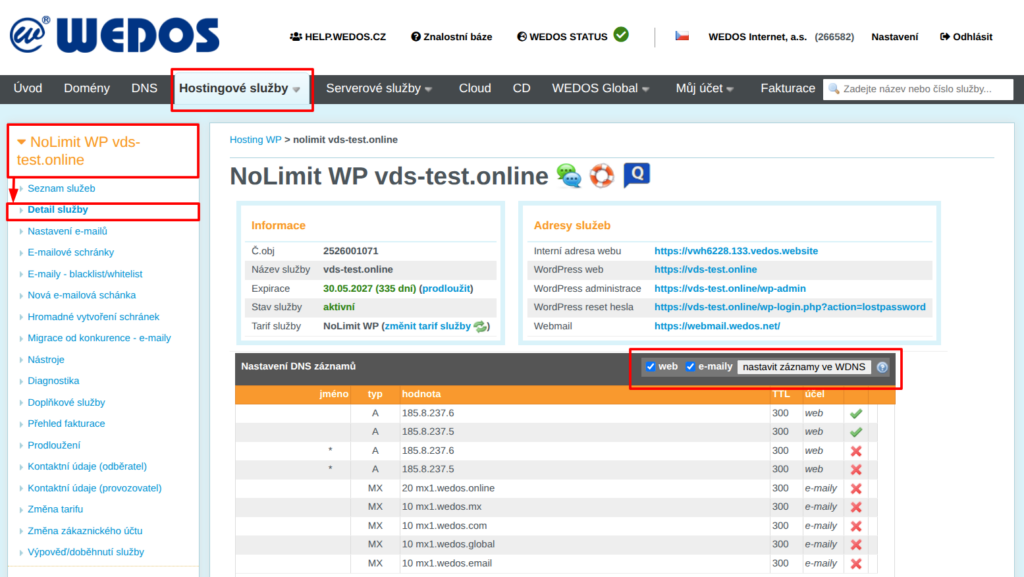Open E-mailové schránky in sidebar

tap(71, 252)
